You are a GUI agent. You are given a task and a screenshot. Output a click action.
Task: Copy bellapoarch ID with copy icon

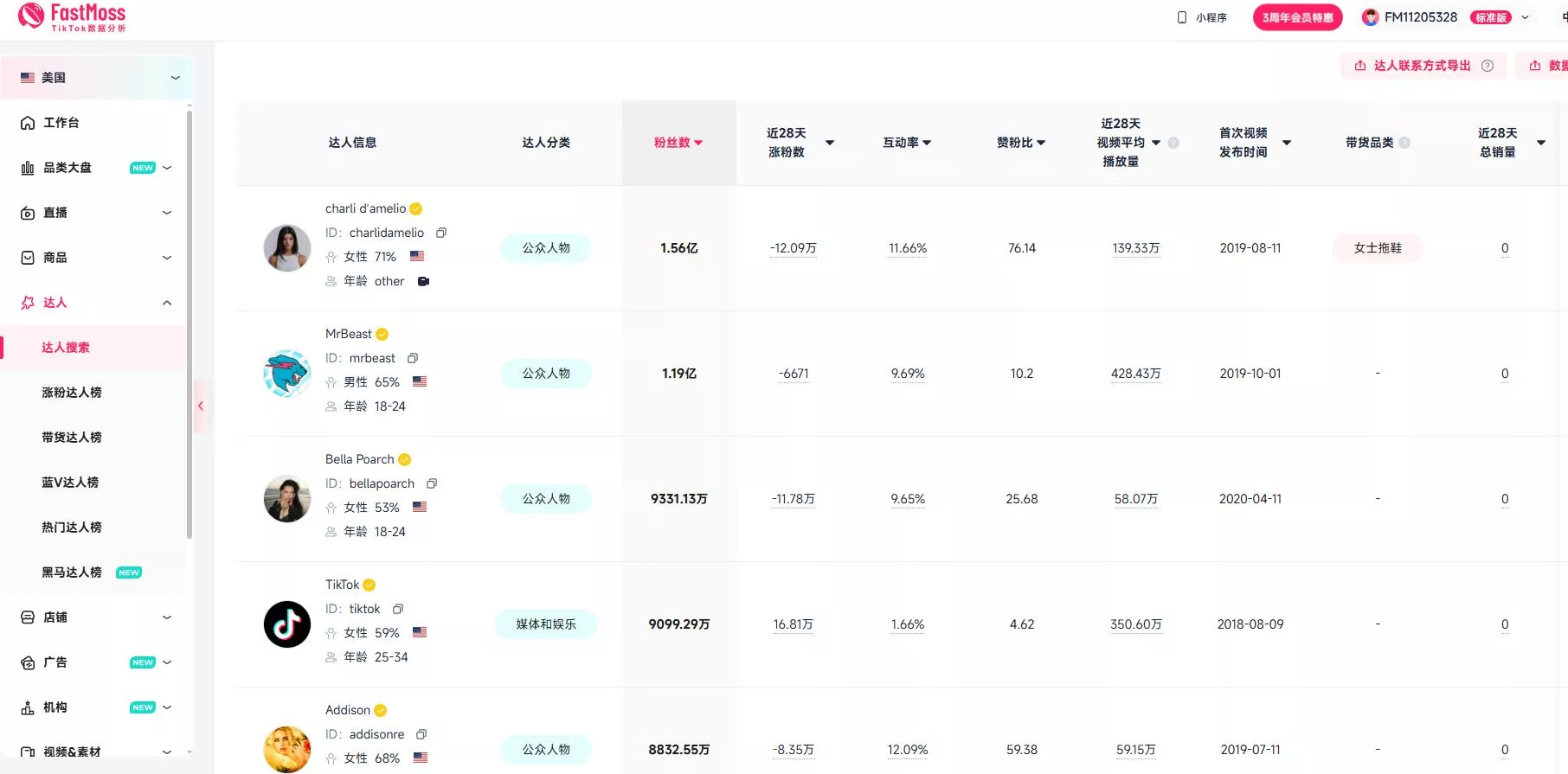432,483
